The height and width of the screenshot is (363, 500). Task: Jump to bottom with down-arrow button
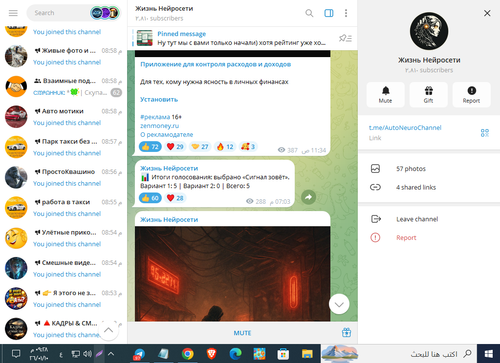(x=339, y=304)
